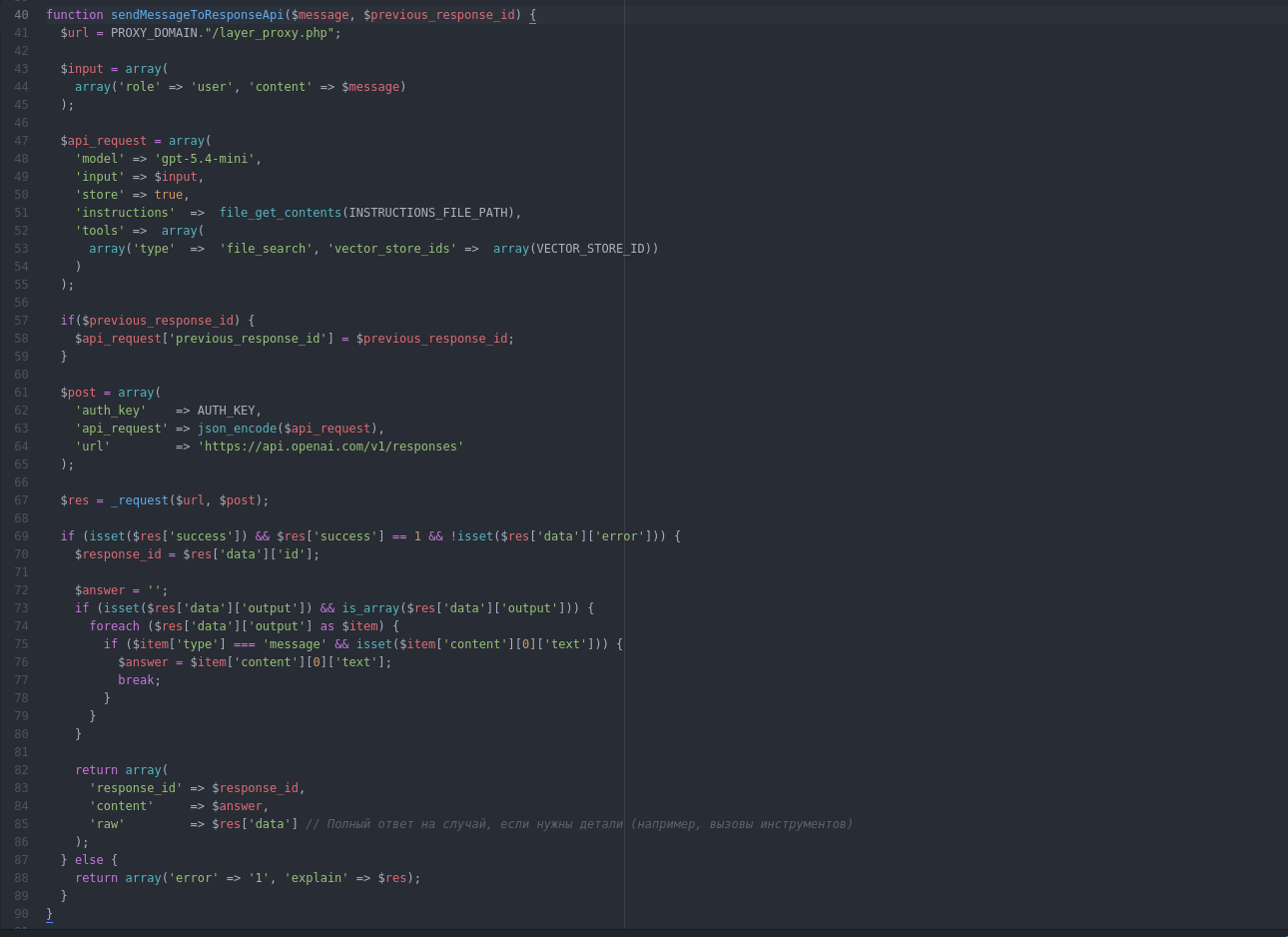Click the 'store' array key

pos(100,195)
